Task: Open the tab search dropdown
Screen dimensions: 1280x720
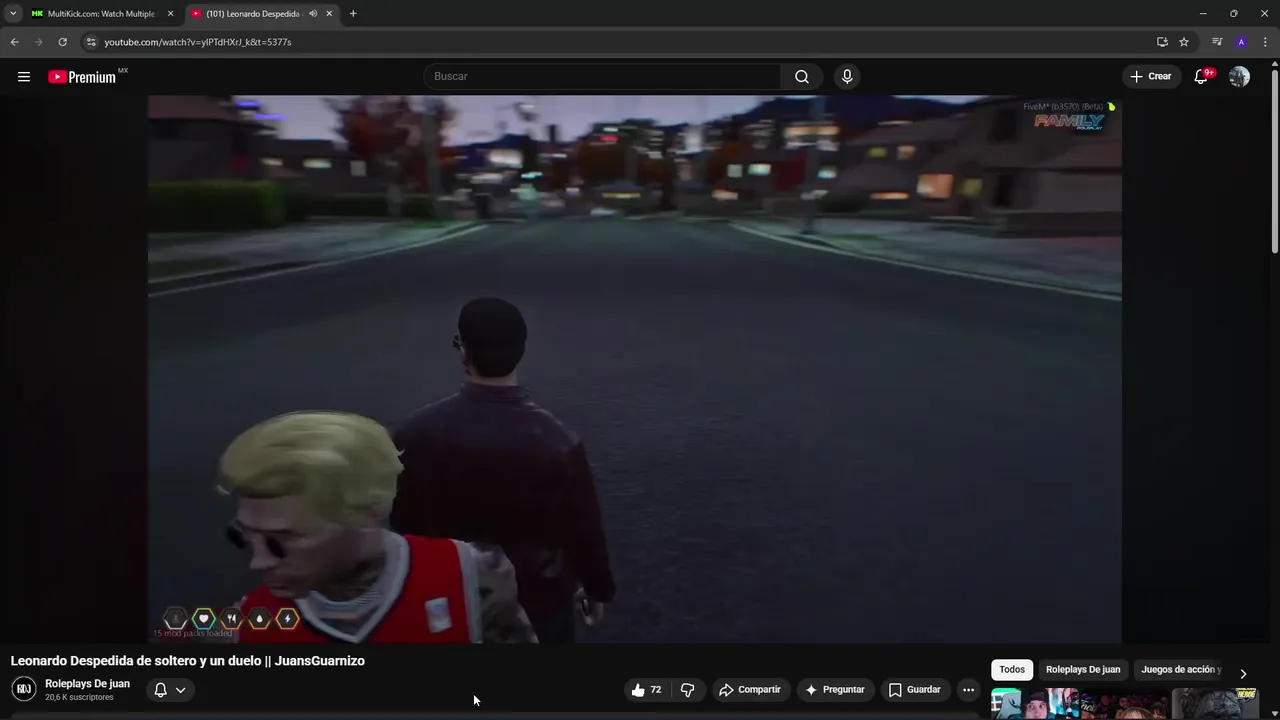Action: tap(13, 14)
